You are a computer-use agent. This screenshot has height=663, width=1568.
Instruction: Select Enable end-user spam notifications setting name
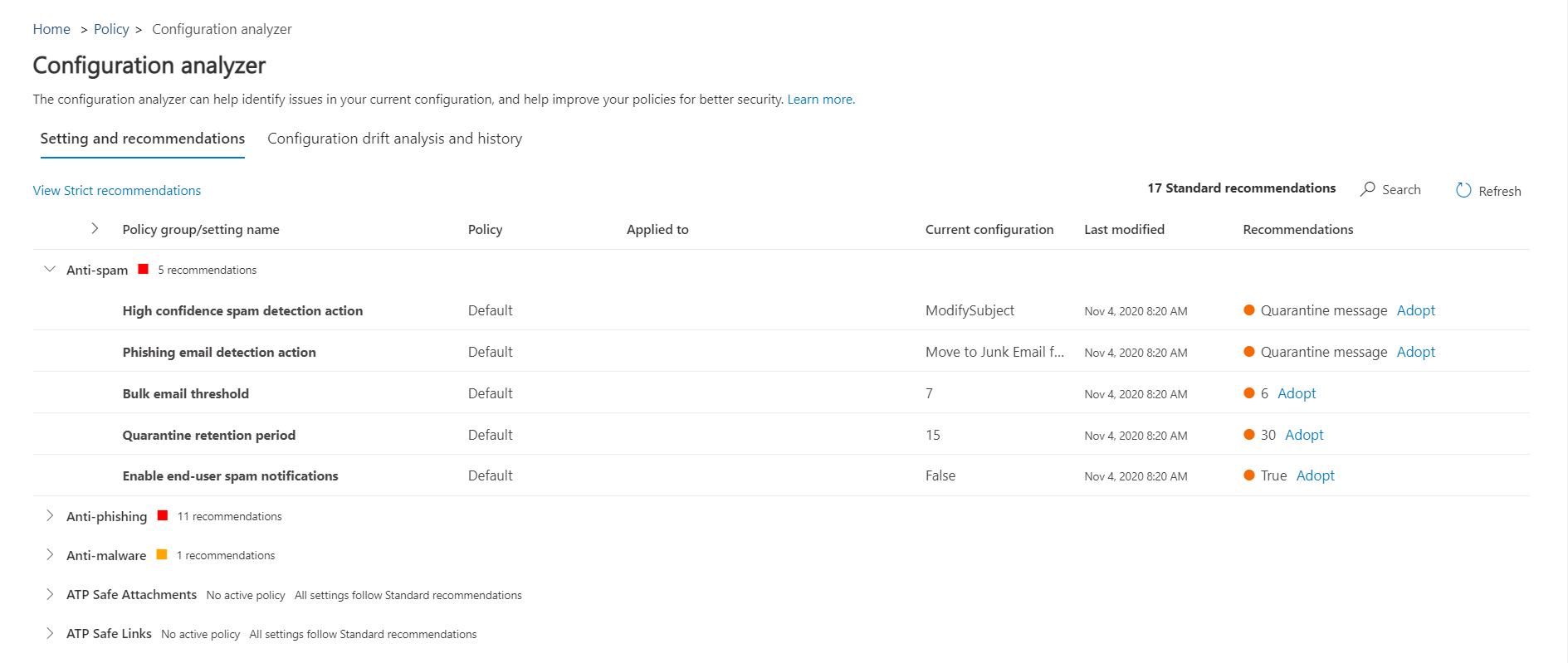tap(231, 475)
